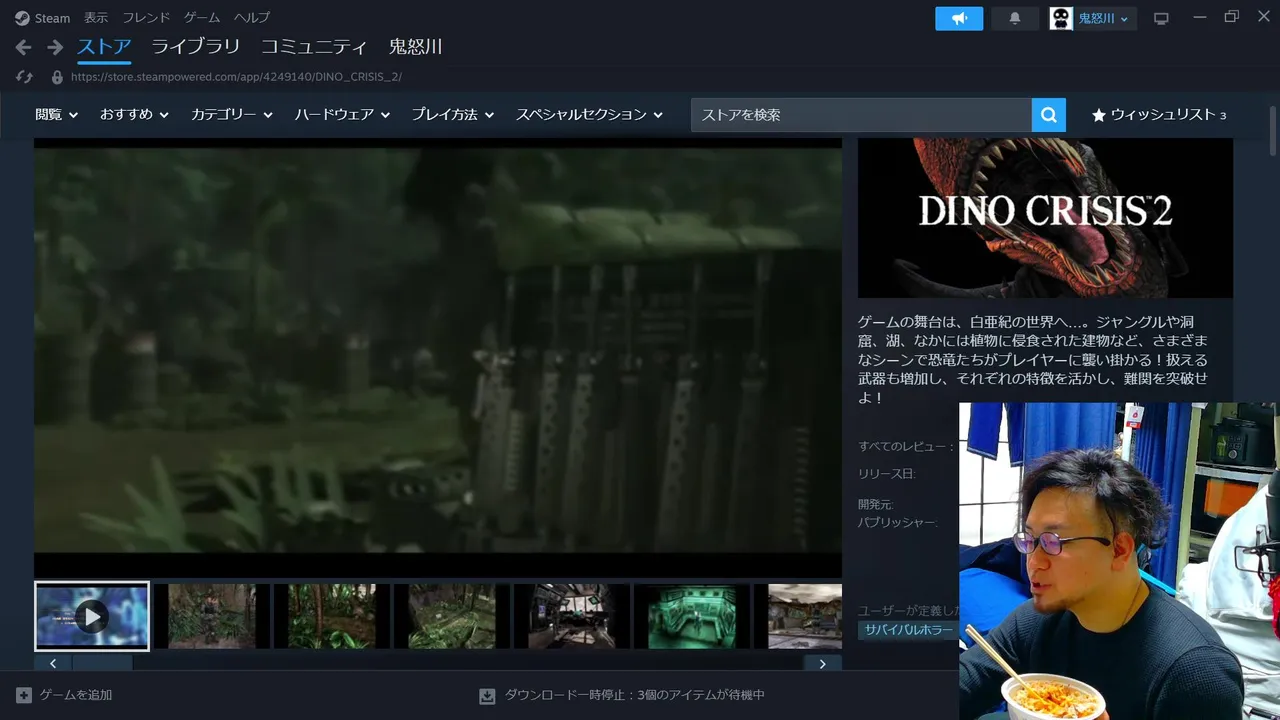The height and width of the screenshot is (720, 1280).
Task: Click the パブリッシャー label
Action: click(897, 522)
